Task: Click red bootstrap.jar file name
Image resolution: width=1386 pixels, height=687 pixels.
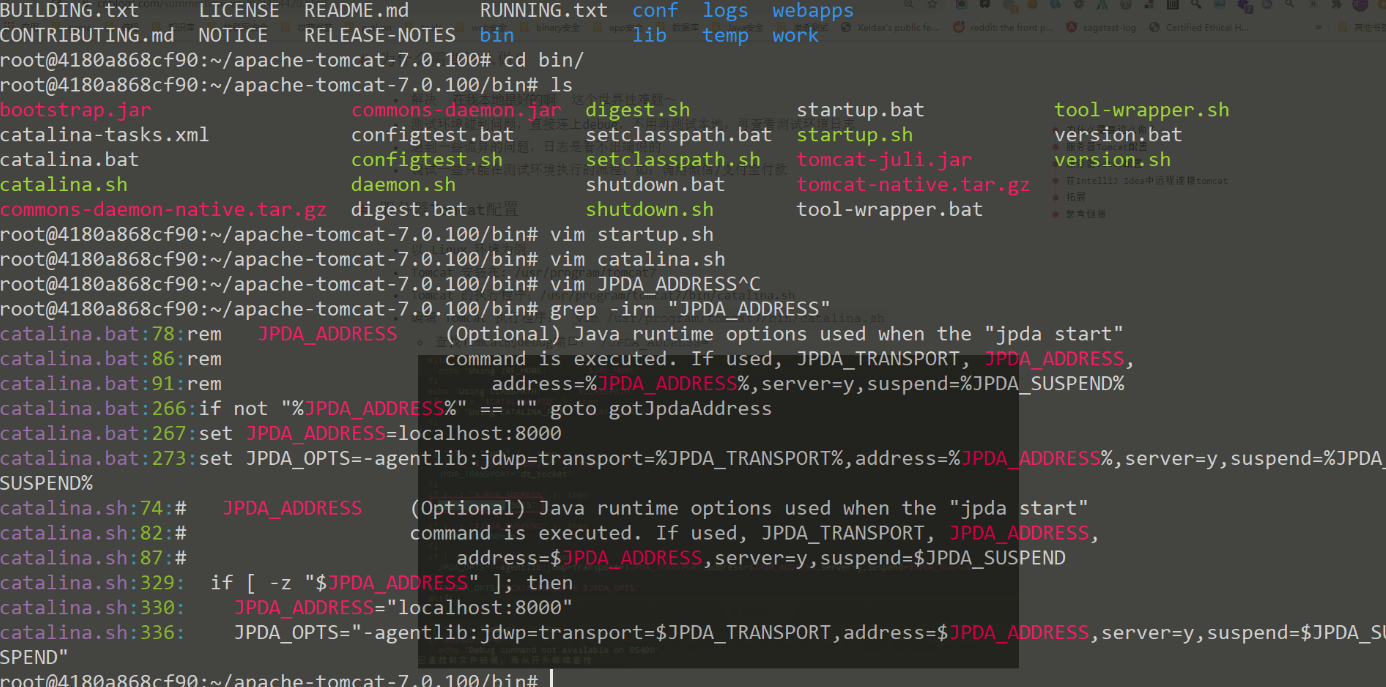Action: (76, 110)
